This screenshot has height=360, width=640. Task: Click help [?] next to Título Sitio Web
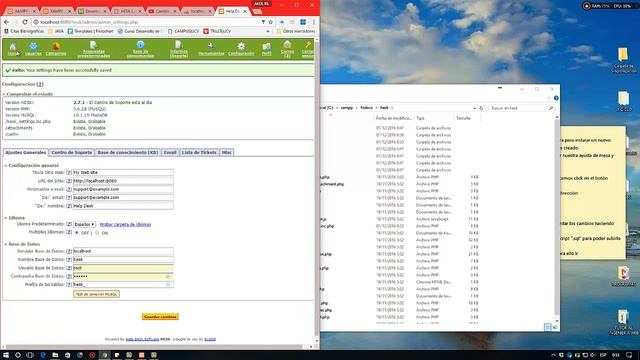69,173
